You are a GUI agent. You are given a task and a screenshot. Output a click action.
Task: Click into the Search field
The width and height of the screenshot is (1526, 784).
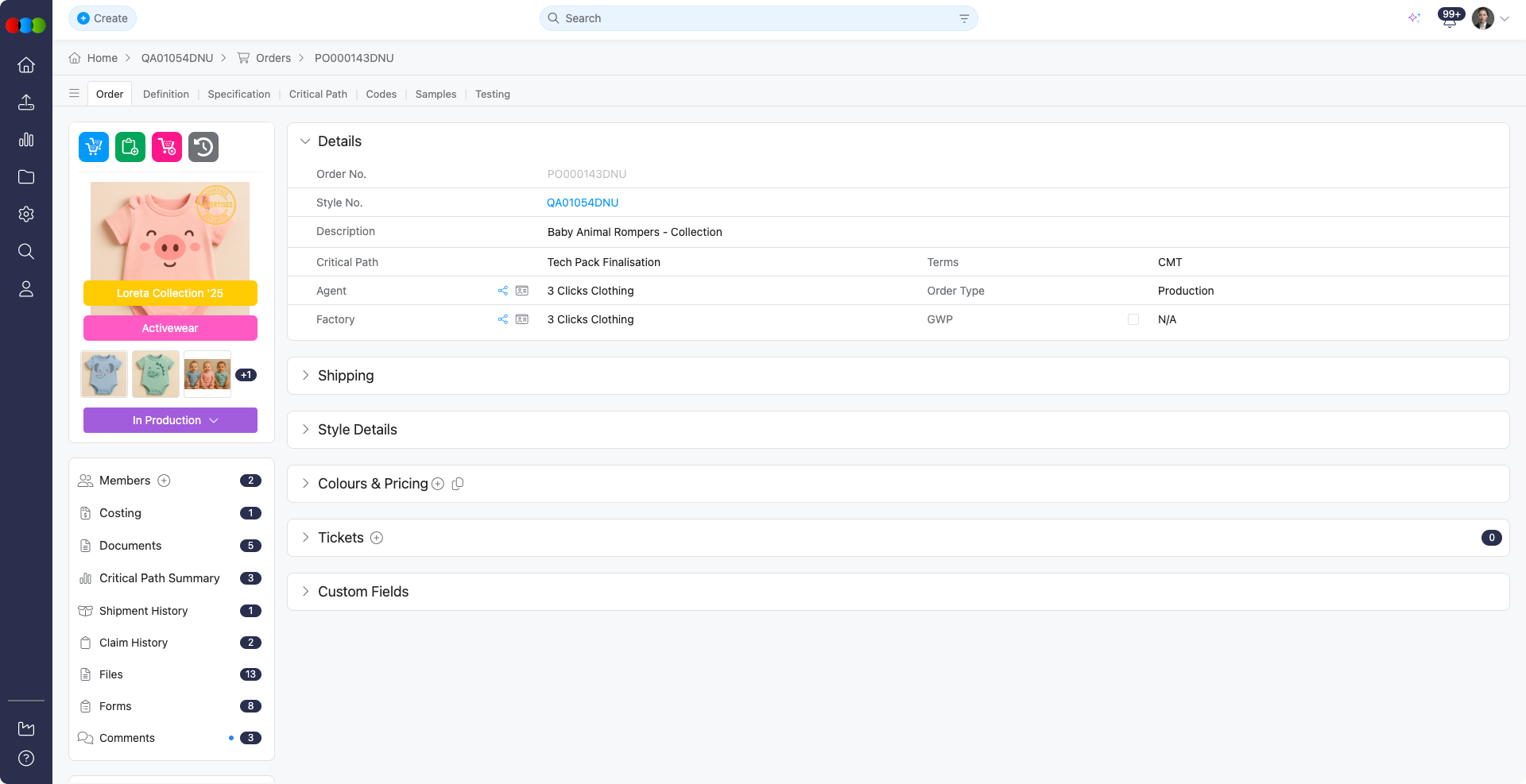(755, 18)
